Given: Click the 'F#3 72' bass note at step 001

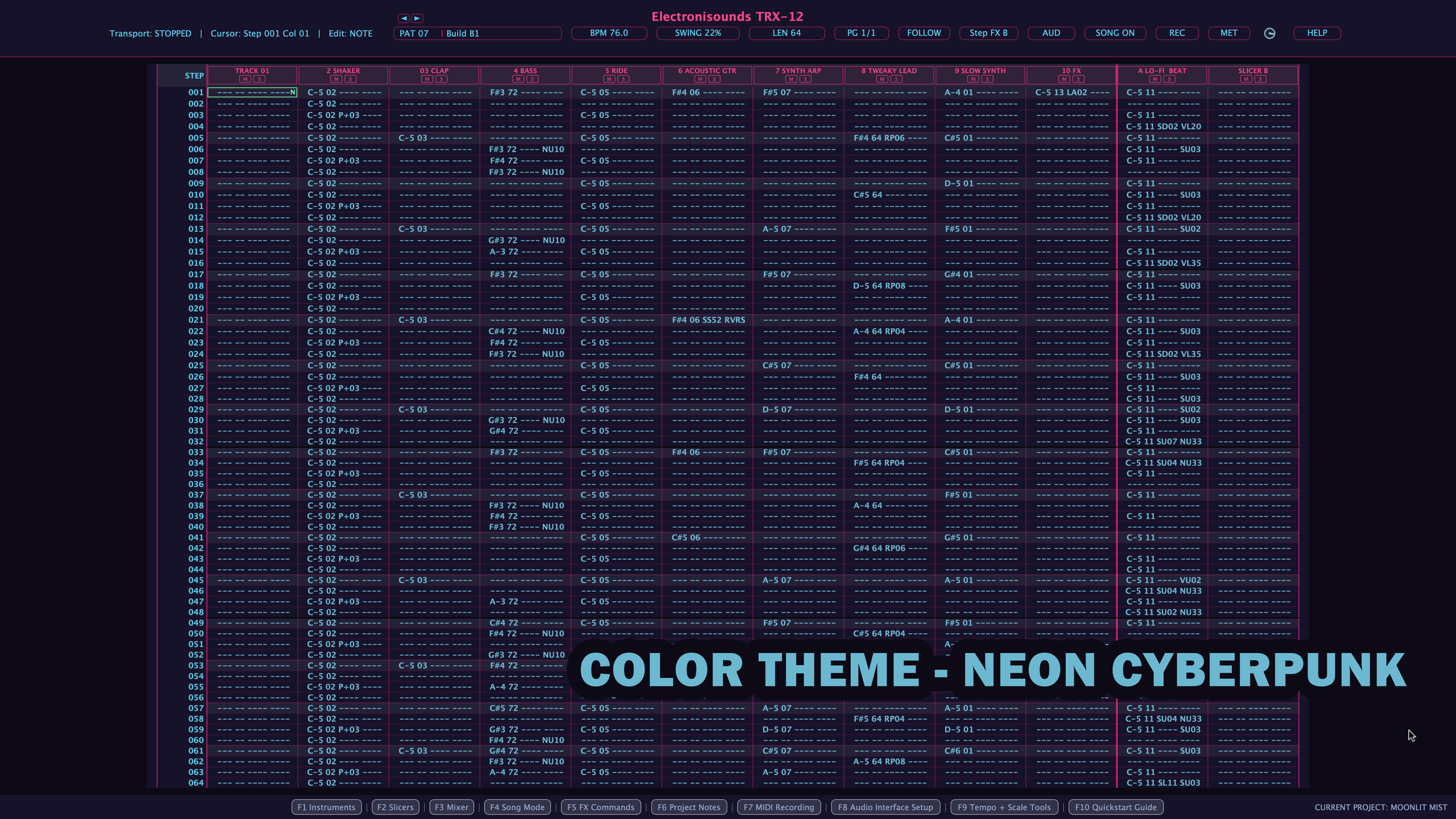Looking at the screenshot, I should pyautogui.click(x=504, y=92).
